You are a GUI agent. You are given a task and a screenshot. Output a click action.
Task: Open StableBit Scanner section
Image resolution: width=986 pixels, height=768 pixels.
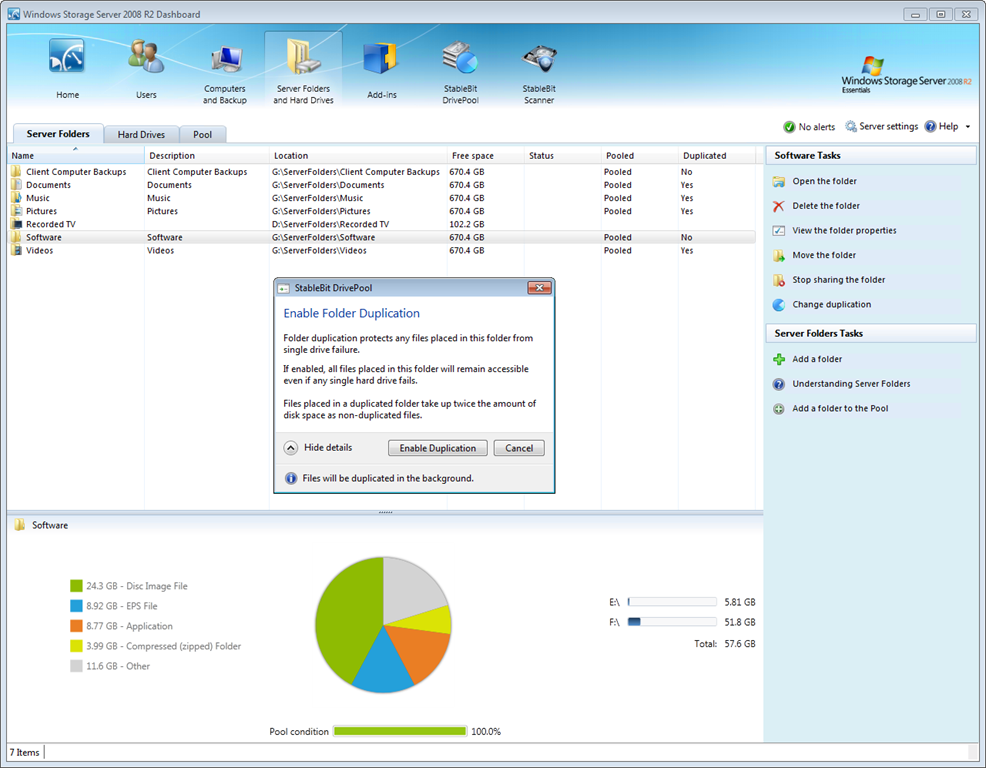[x=539, y=72]
